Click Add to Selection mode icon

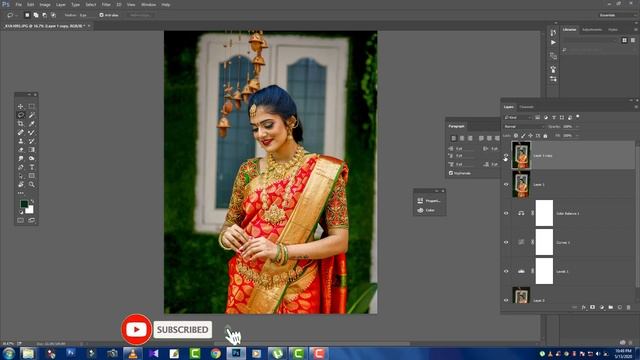36,15
